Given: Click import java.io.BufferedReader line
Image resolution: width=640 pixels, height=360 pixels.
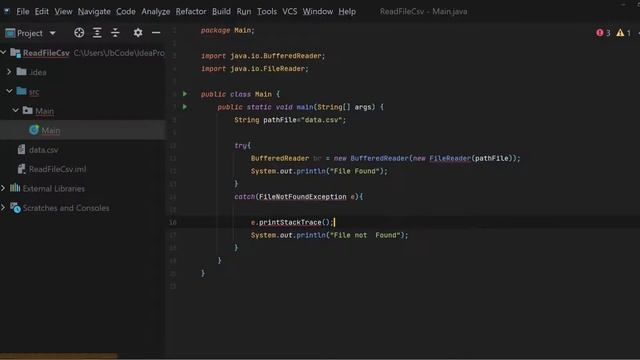Looking at the screenshot, I should 263,56.
